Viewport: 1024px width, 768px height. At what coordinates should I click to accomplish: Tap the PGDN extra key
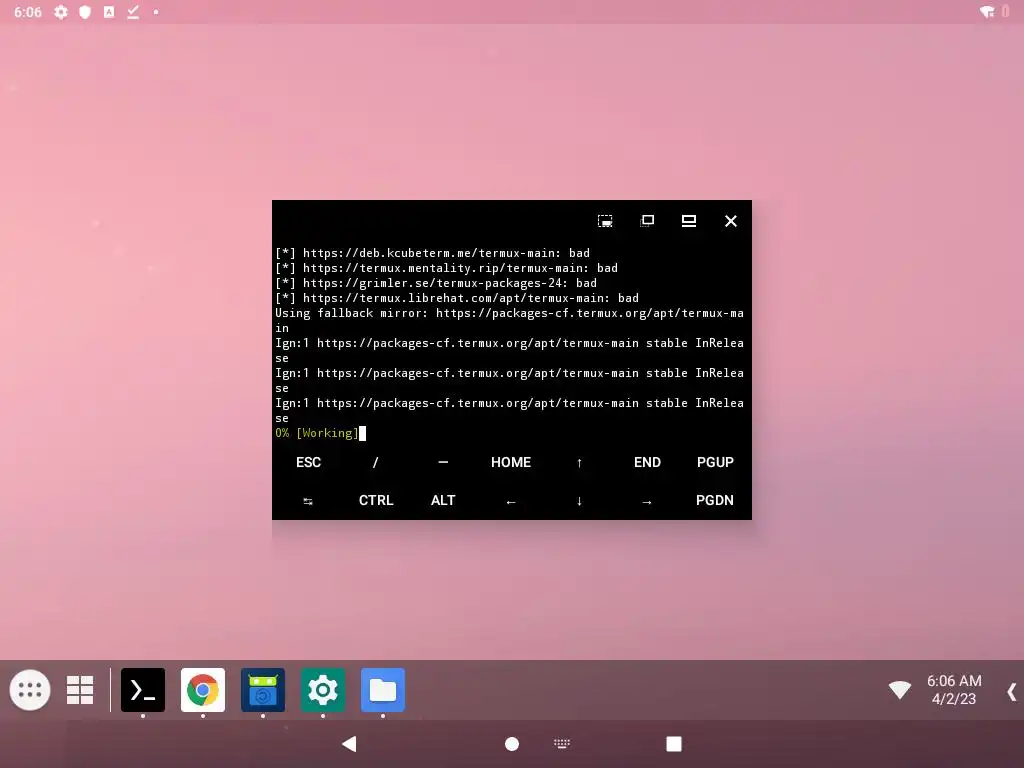pos(715,500)
